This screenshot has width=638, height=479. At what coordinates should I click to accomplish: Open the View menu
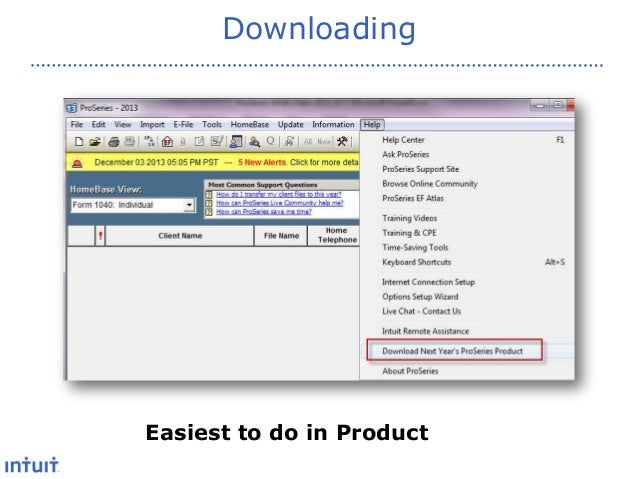click(122, 125)
